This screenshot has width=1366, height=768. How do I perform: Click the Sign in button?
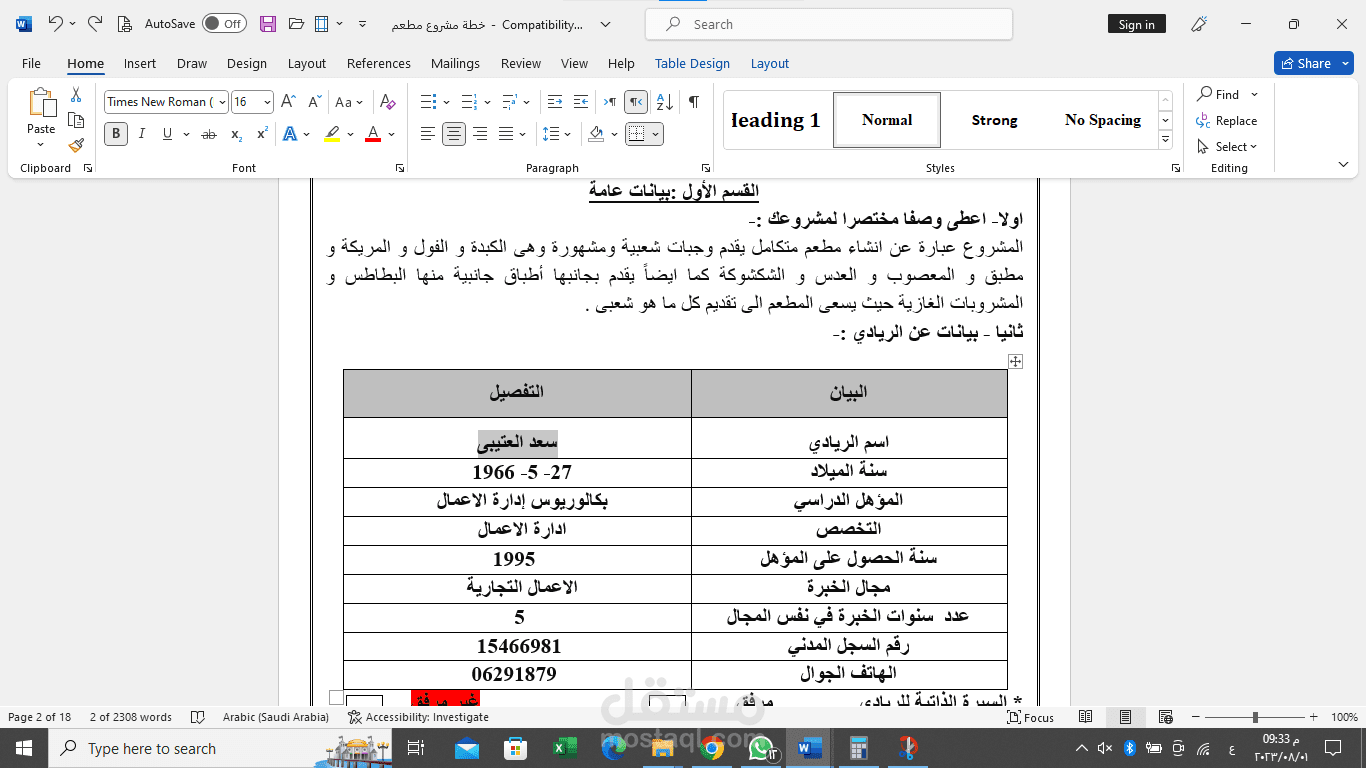click(x=1136, y=24)
